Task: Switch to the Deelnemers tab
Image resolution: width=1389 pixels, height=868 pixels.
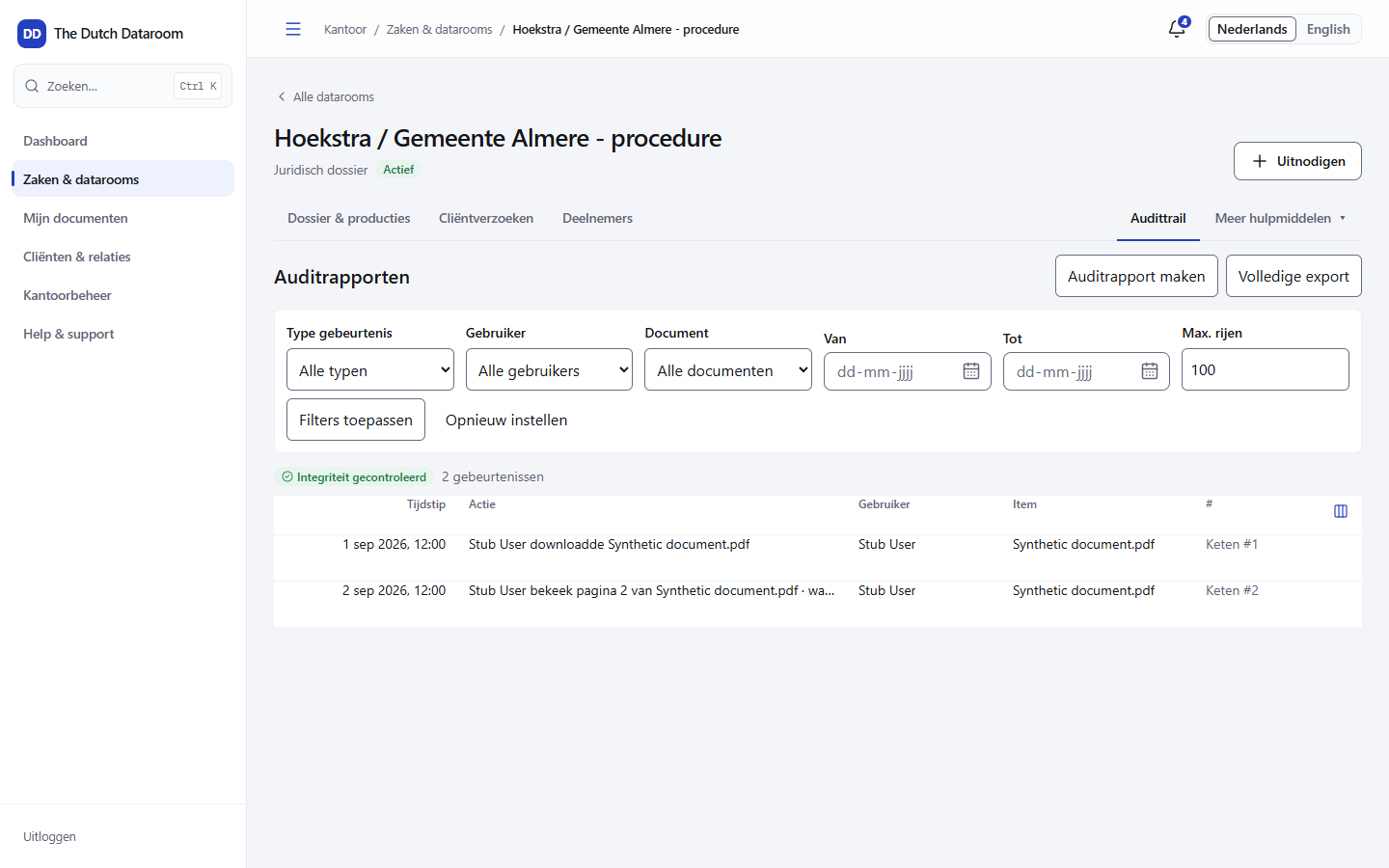Action: pyautogui.click(x=598, y=219)
